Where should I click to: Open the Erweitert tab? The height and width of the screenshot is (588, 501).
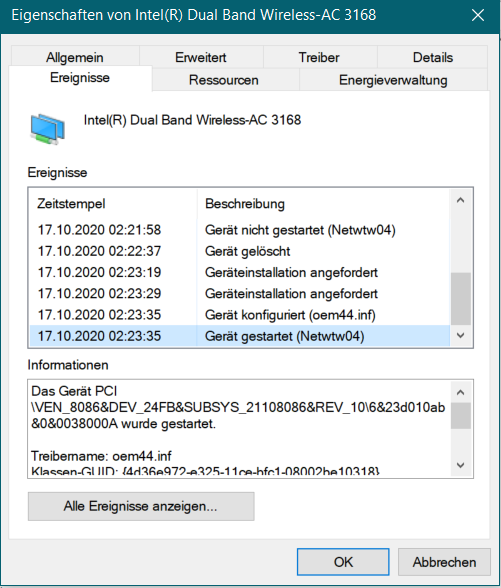coord(201,57)
